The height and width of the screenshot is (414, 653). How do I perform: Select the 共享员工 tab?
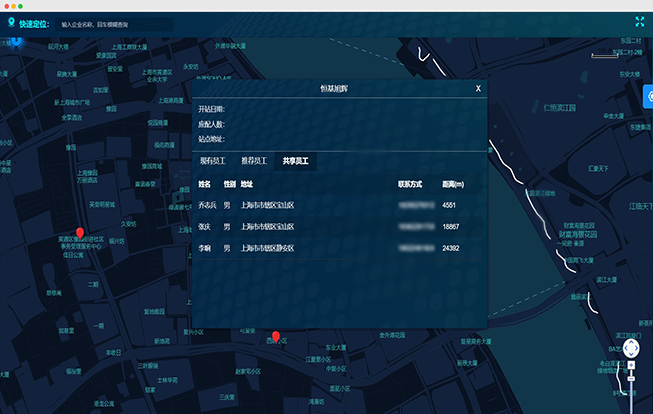[295, 160]
